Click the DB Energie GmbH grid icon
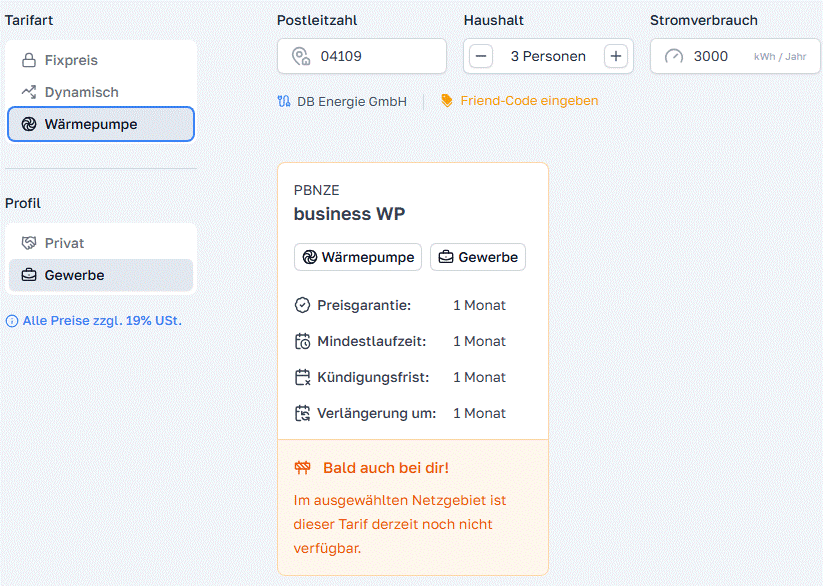This screenshot has width=823, height=586. coord(284,101)
